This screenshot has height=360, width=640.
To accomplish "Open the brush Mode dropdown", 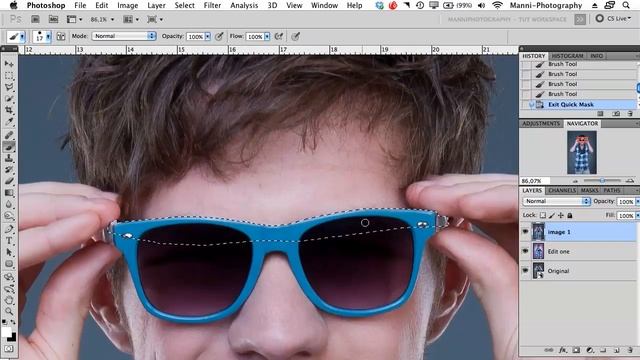I will (x=124, y=36).
